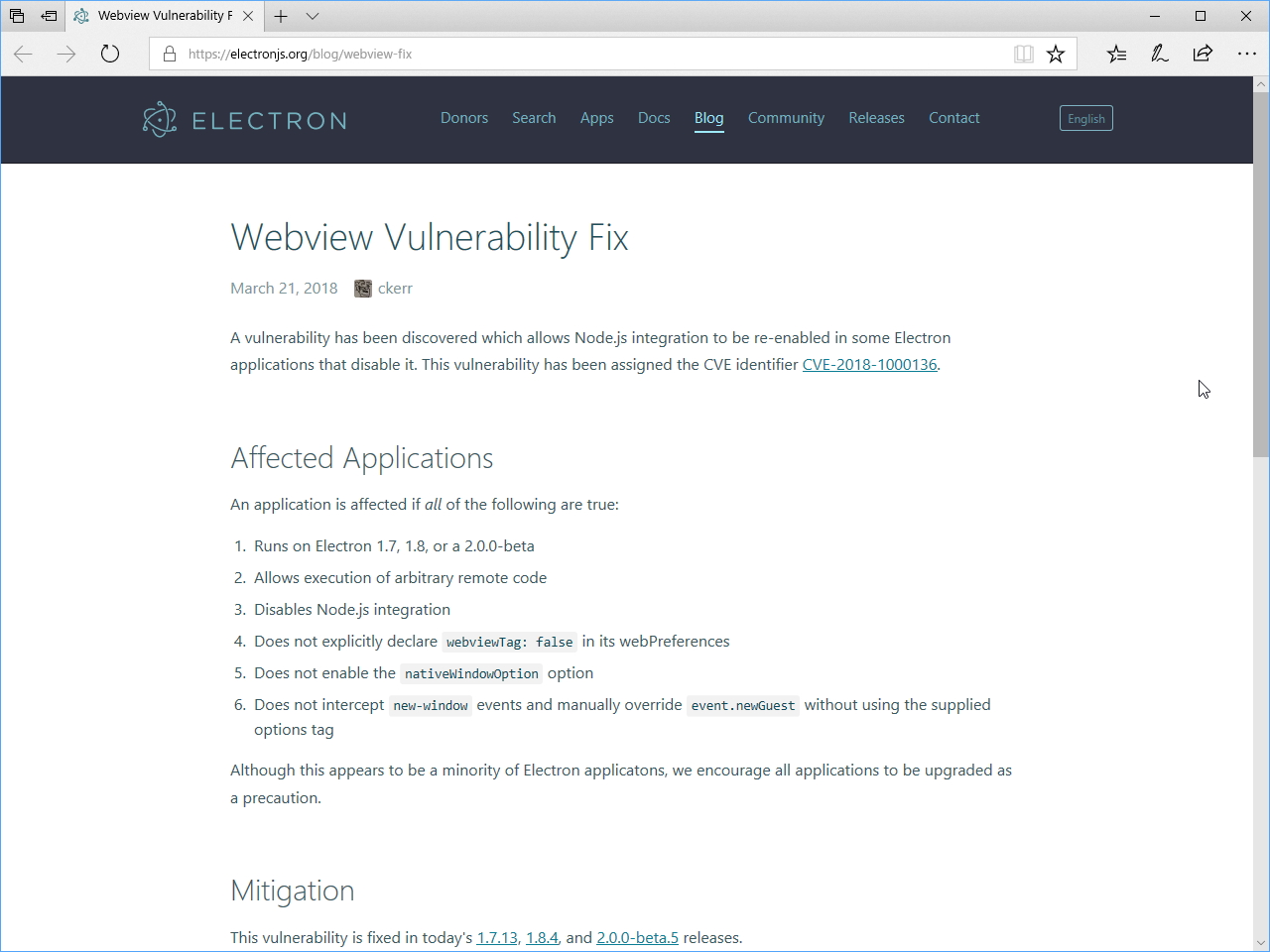This screenshot has height=952, width=1270.
Task: Open the Favorites hub
Action: (1116, 54)
